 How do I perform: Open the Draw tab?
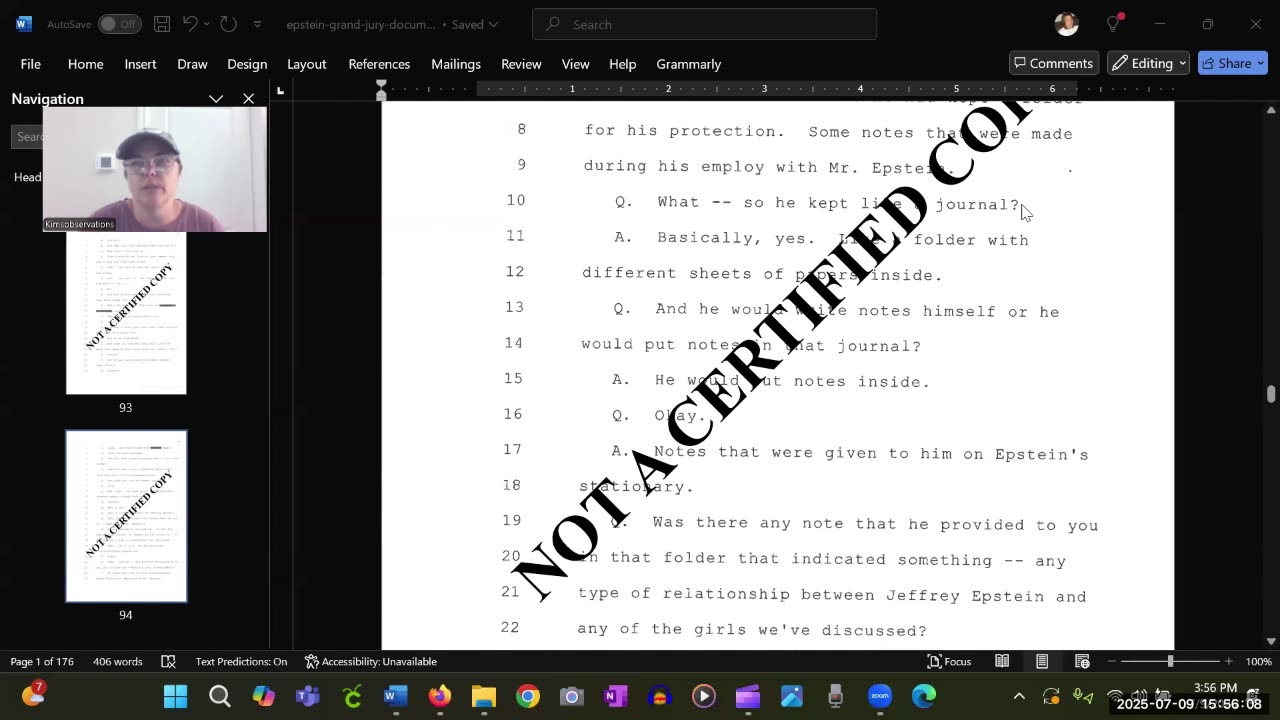point(192,64)
